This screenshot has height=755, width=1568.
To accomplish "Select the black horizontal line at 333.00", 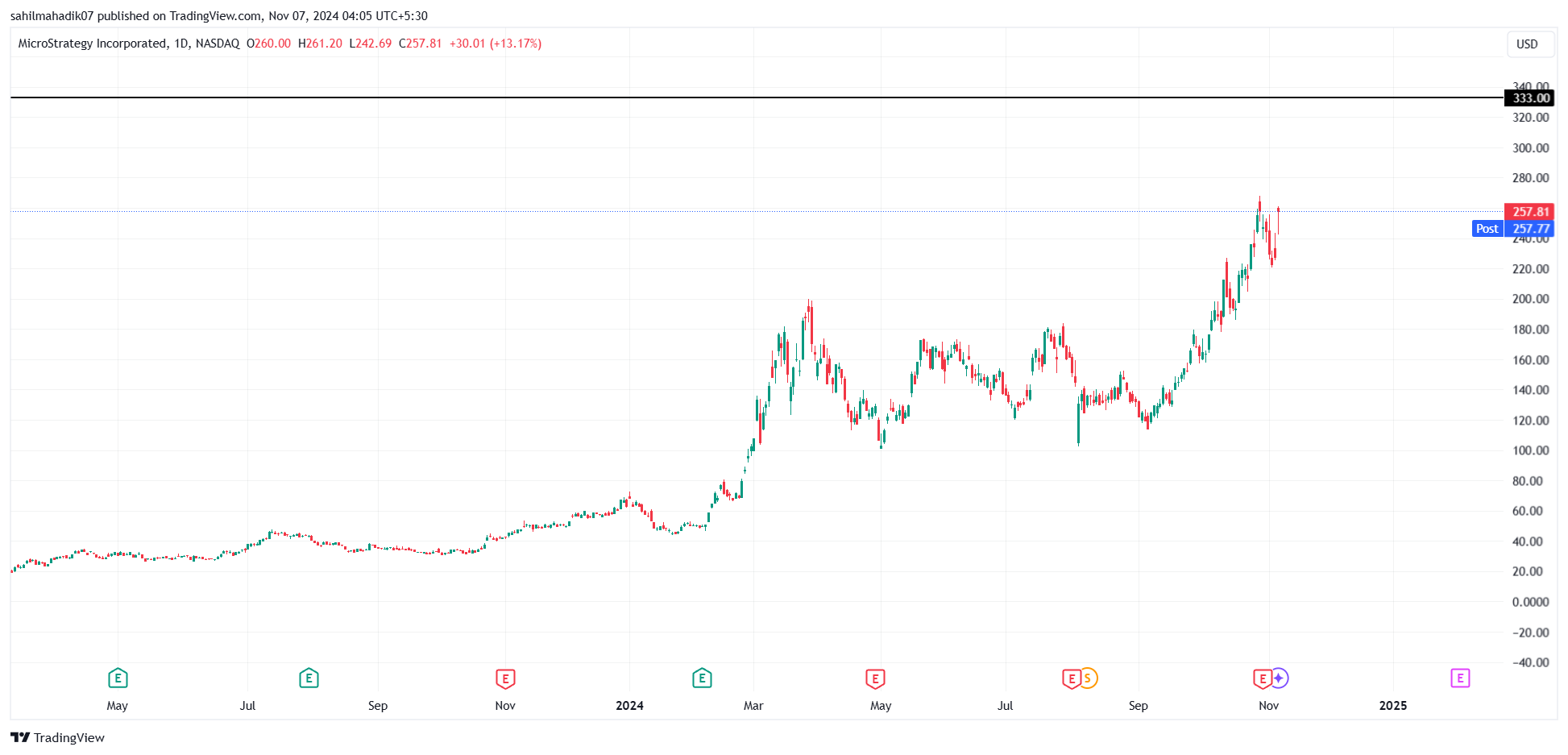I will 757,97.
